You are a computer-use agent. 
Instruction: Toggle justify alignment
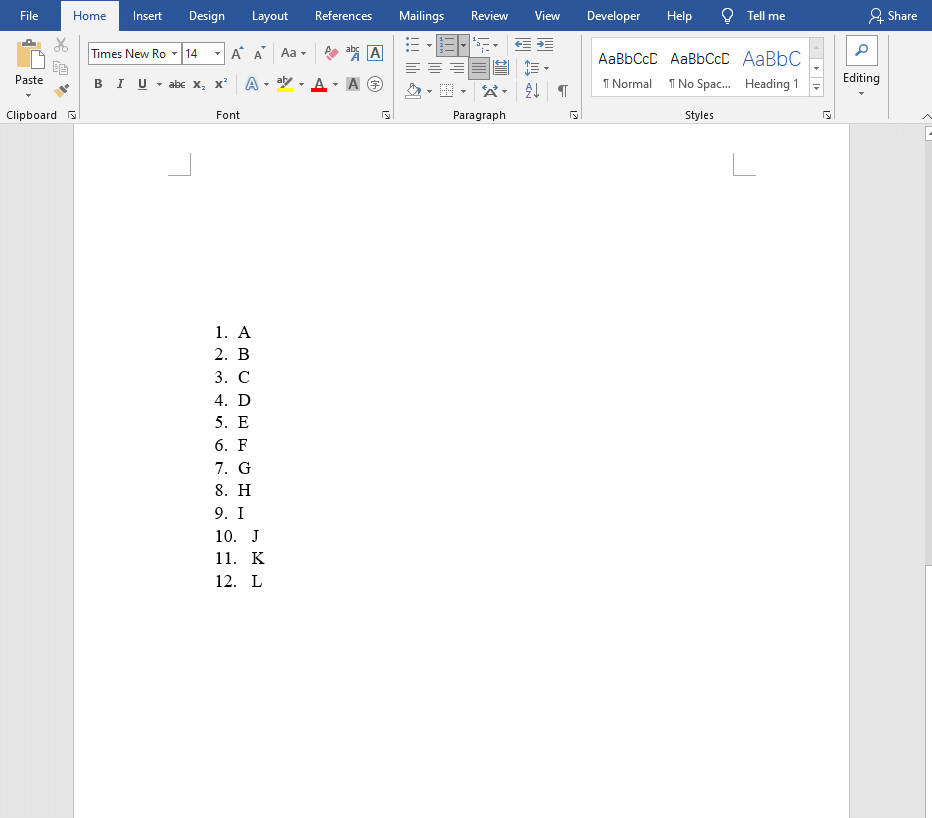point(478,68)
